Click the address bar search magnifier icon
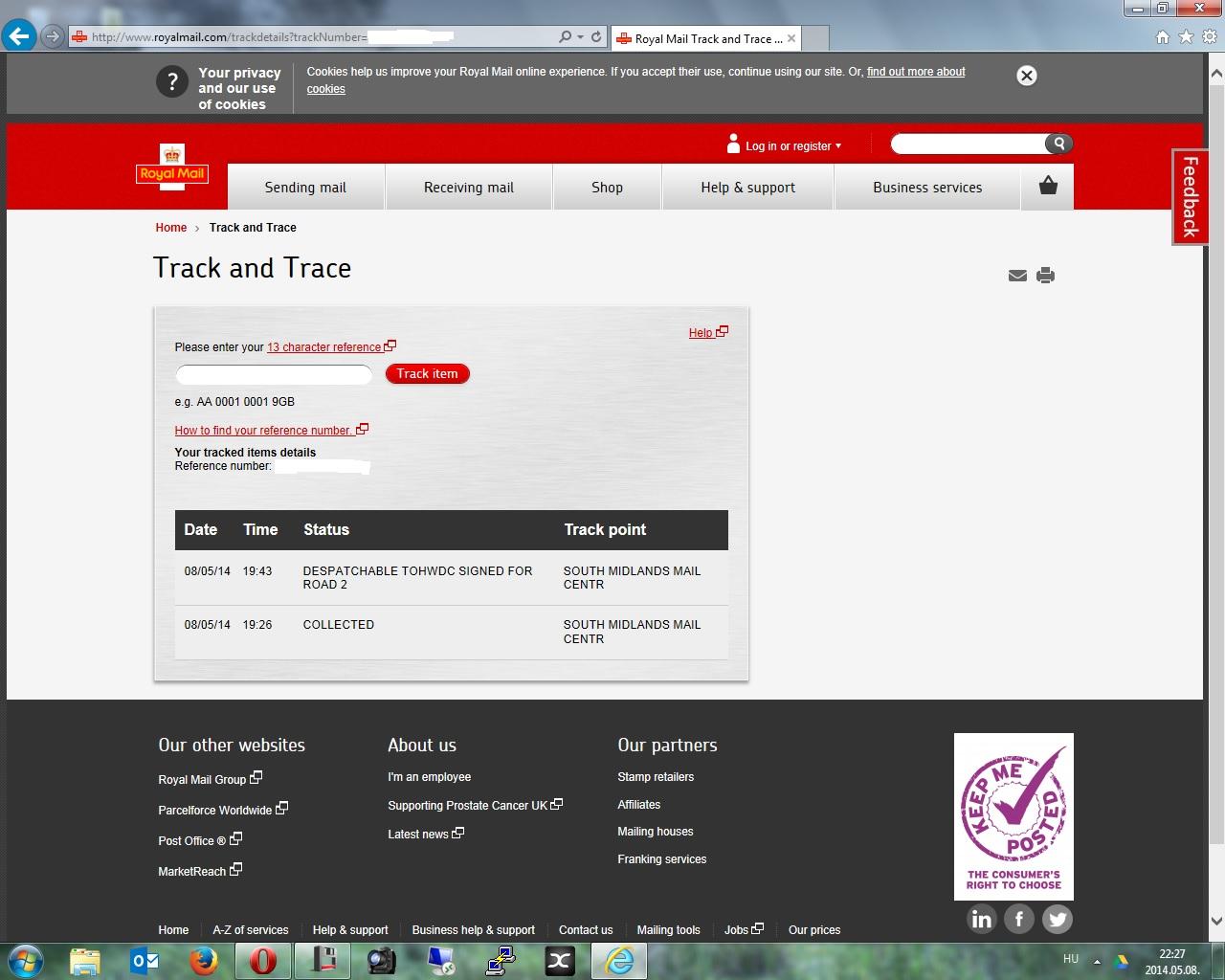 coord(565,37)
